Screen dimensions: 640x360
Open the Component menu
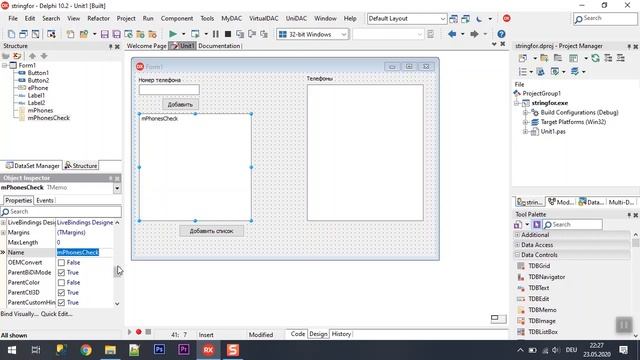(177, 18)
